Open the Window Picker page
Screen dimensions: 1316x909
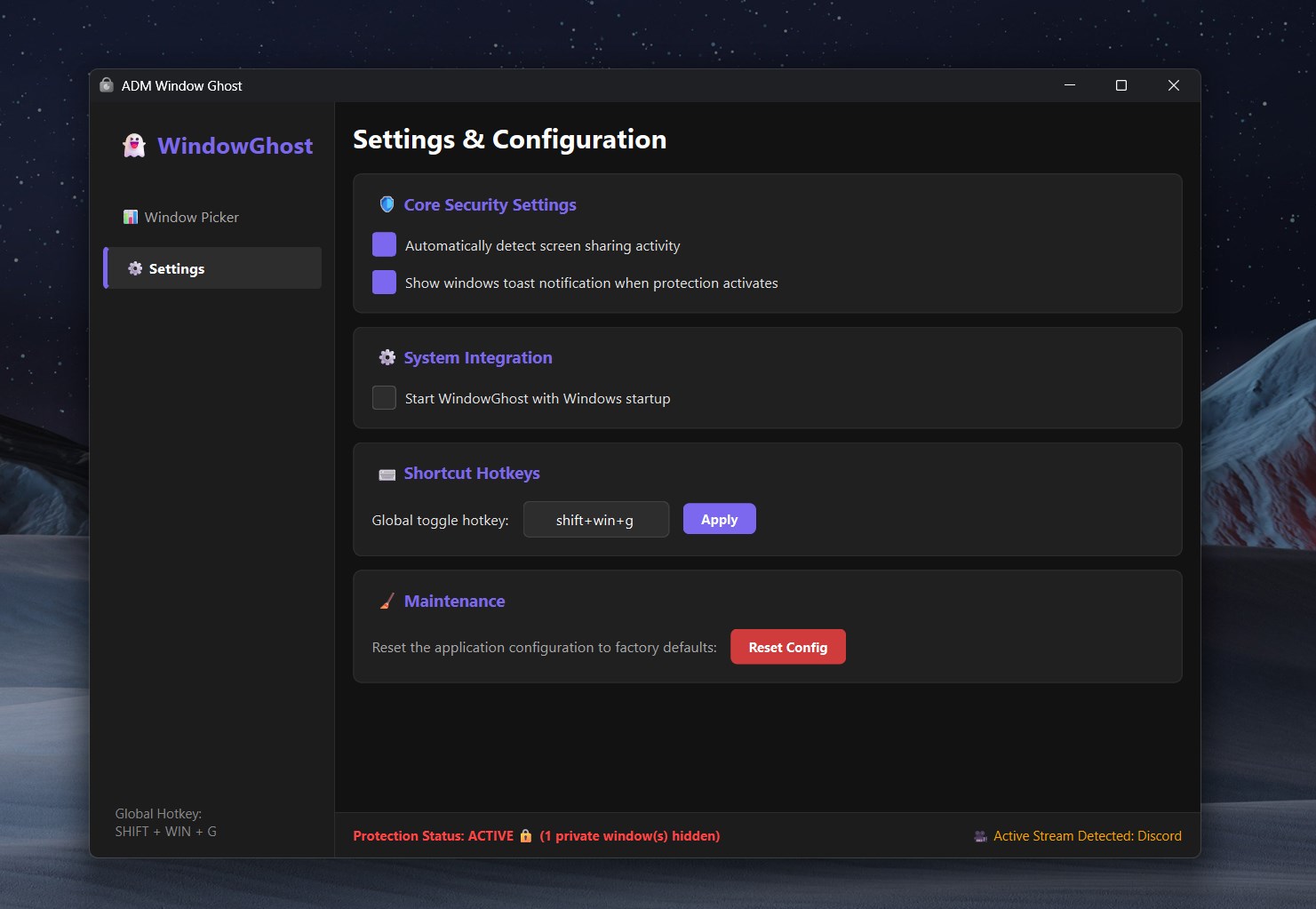click(213, 217)
